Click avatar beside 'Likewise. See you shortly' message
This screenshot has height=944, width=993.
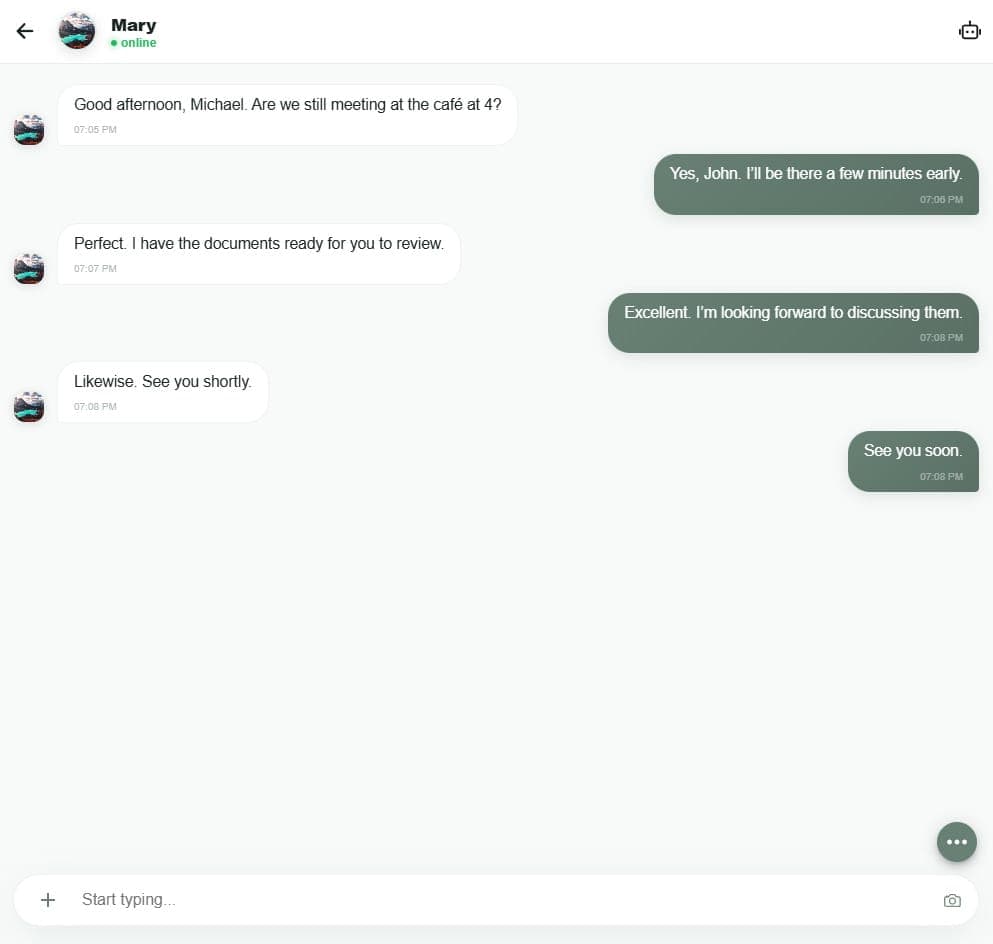coord(29,407)
